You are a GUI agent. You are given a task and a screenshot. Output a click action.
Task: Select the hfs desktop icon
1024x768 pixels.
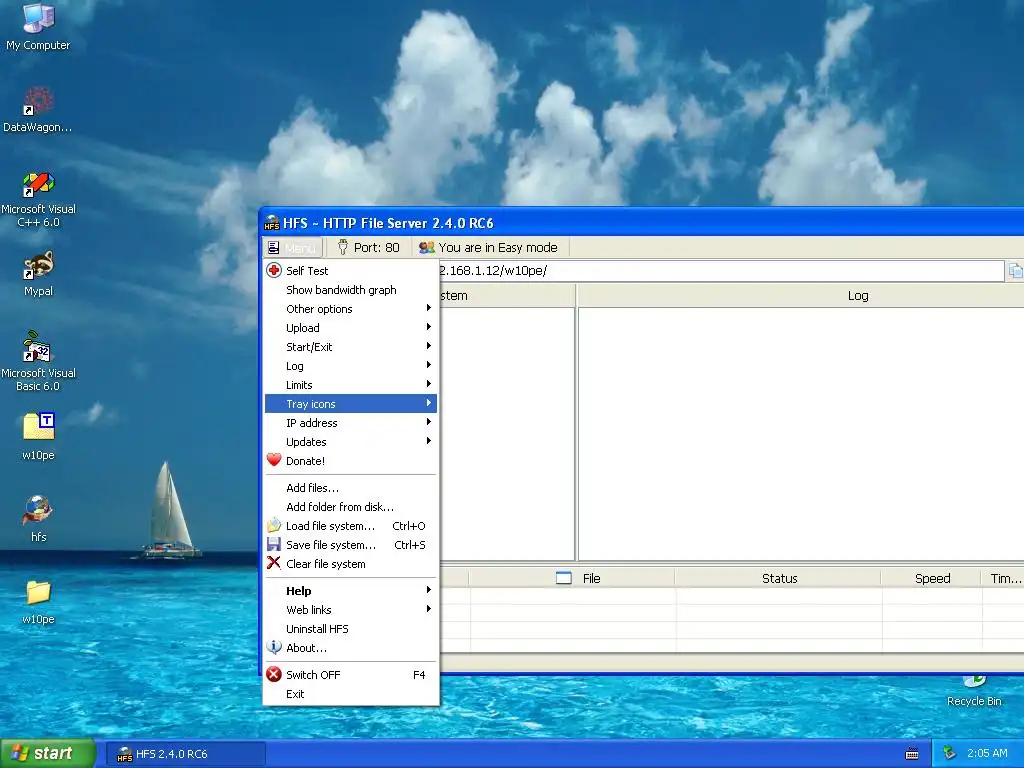click(x=38, y=519)
